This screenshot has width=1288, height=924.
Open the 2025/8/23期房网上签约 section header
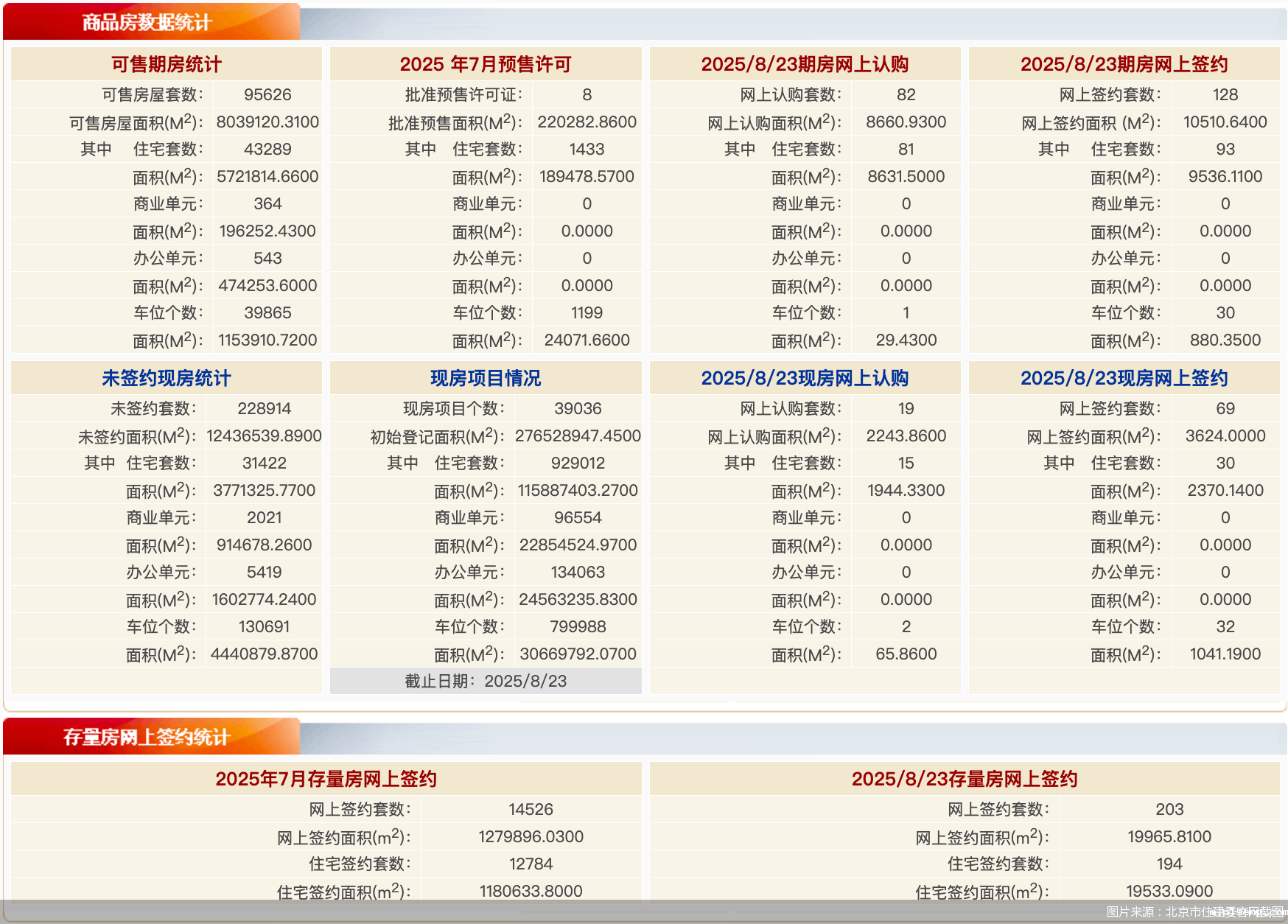tap(1124, 64)
